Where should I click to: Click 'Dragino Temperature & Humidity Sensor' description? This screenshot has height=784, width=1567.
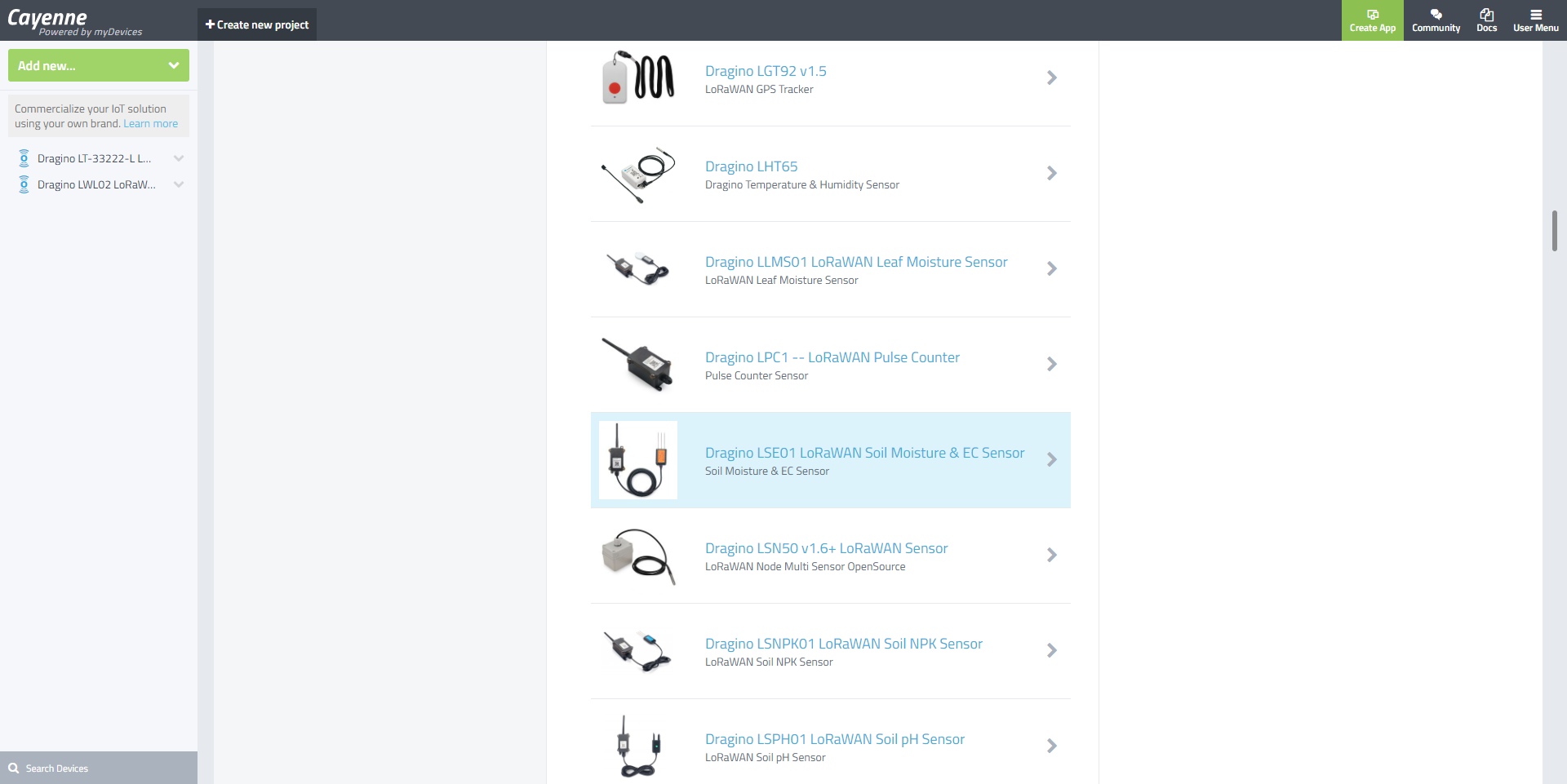pyautogui.click(x=802, y=185)
